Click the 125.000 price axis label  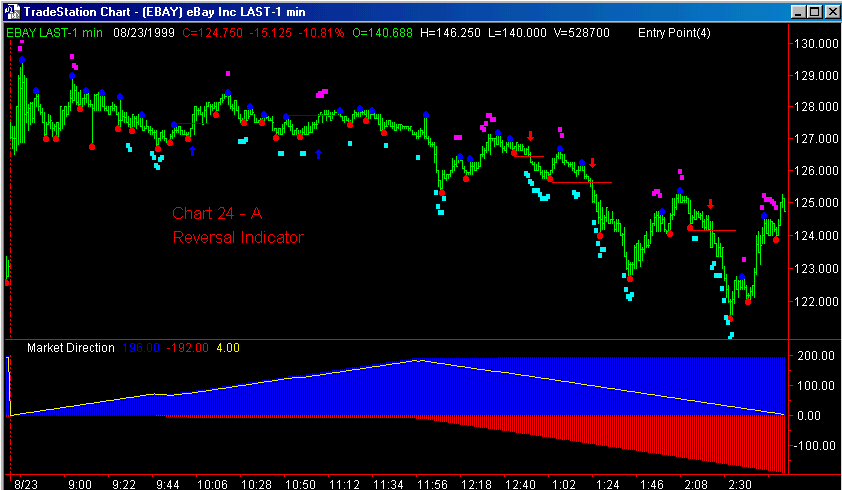816,203
